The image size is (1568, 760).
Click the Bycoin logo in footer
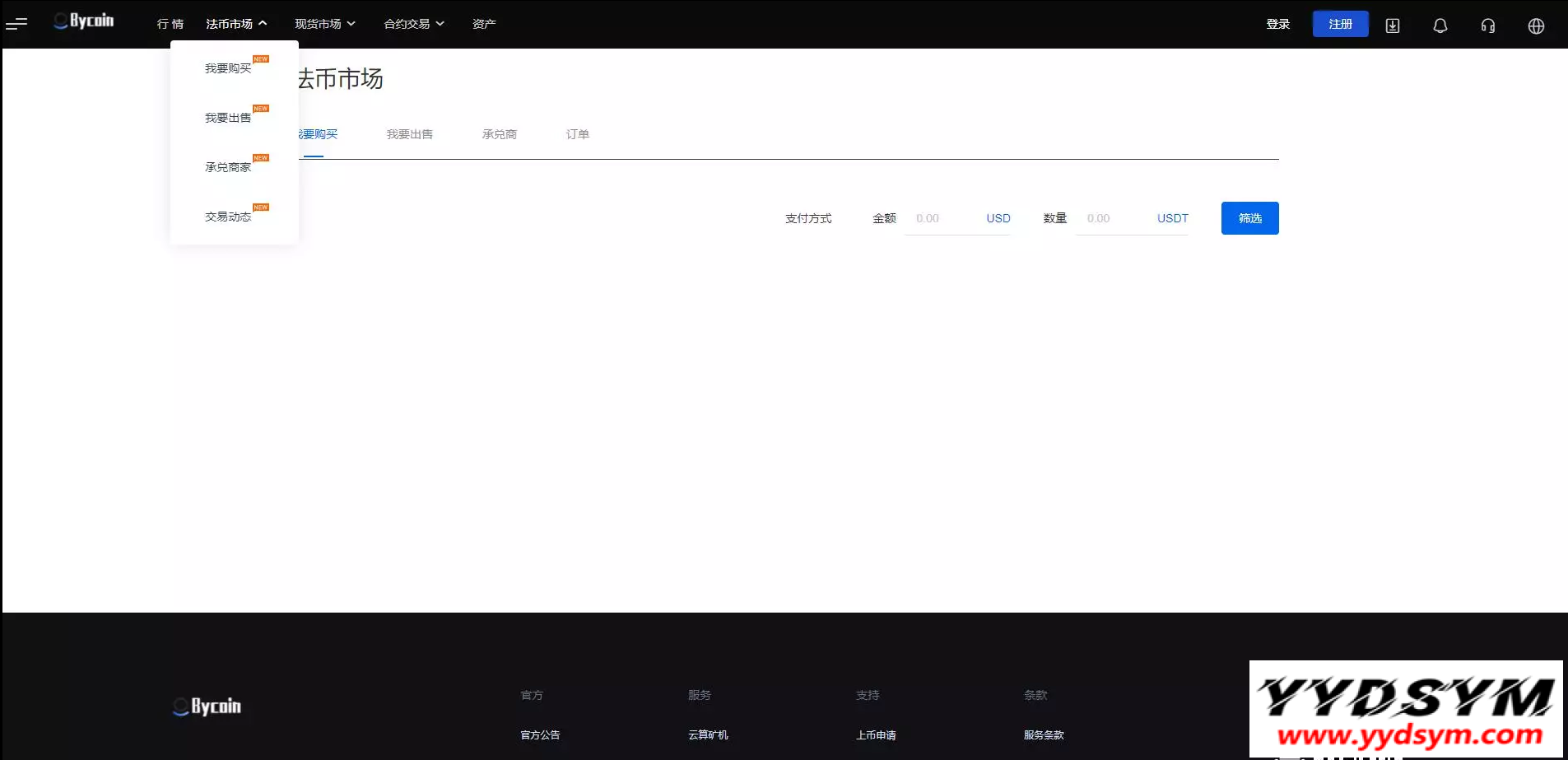[x=207, y=706]
